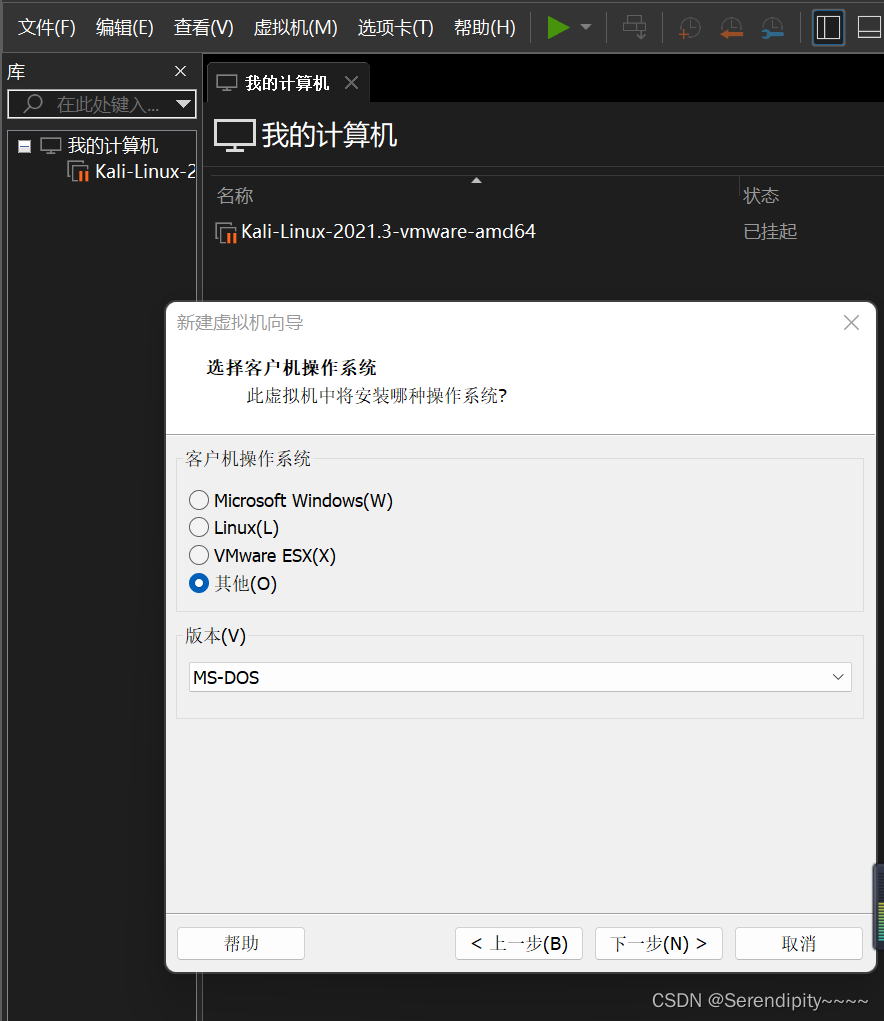884x1021 pixels.
Task: Select the Microsoft Windows(W) radio button
Action: point(198,500)
